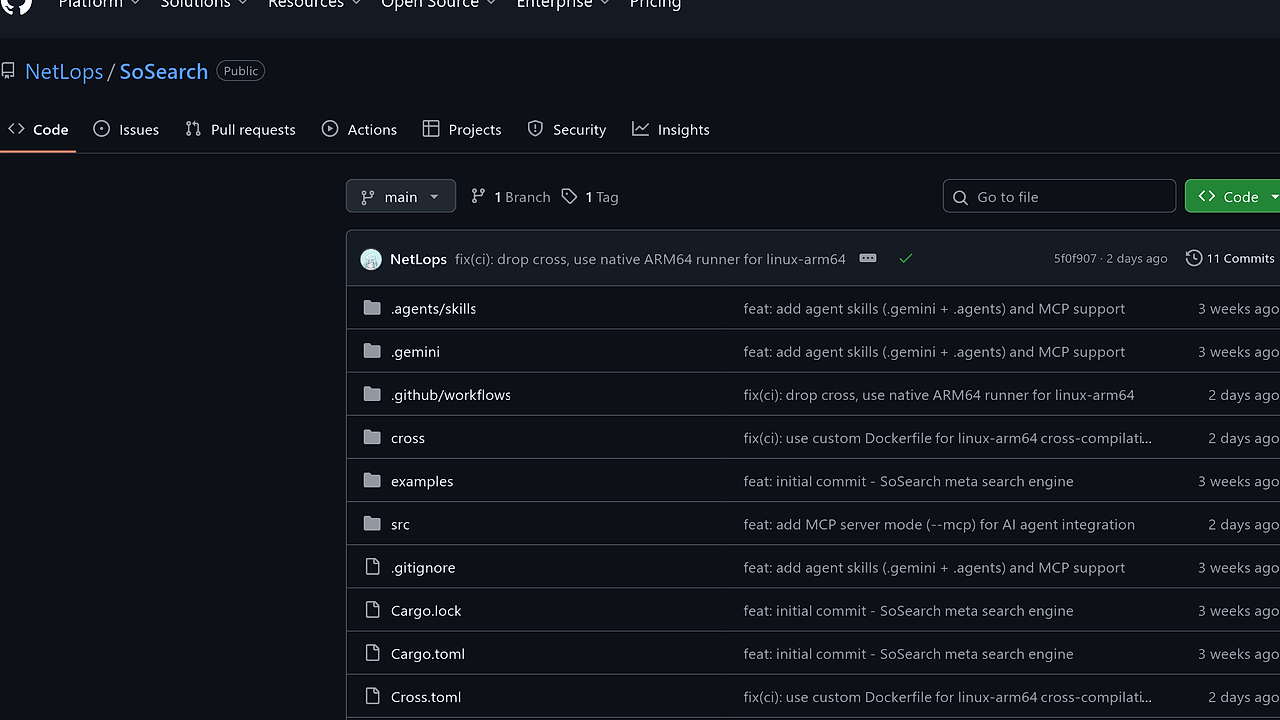Open the .github/workflows folder
The image size is (1280, 720).
click(x=451, y=394)
